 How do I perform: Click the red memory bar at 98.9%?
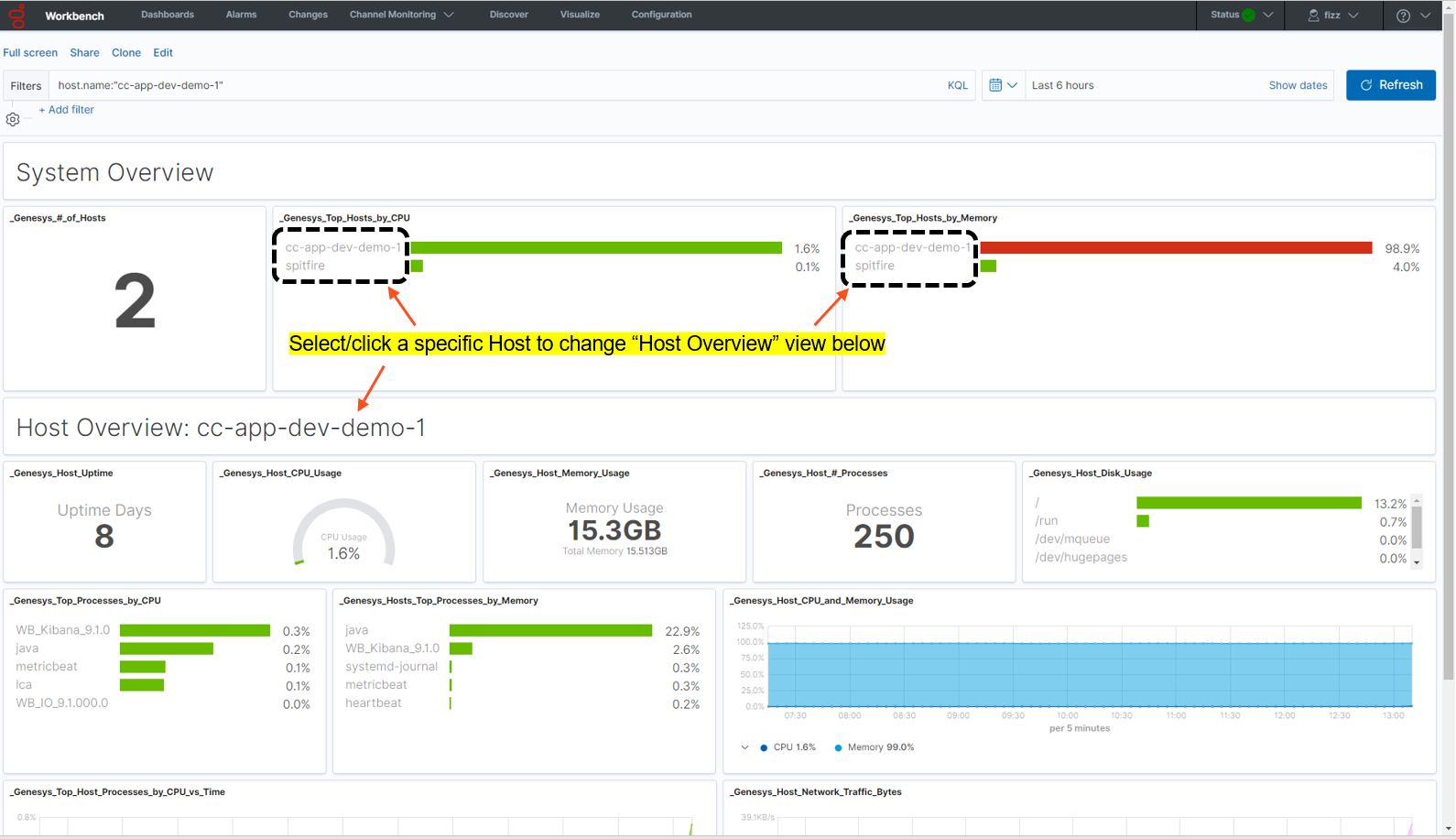pyautogui.click(x=1176, y=248)
